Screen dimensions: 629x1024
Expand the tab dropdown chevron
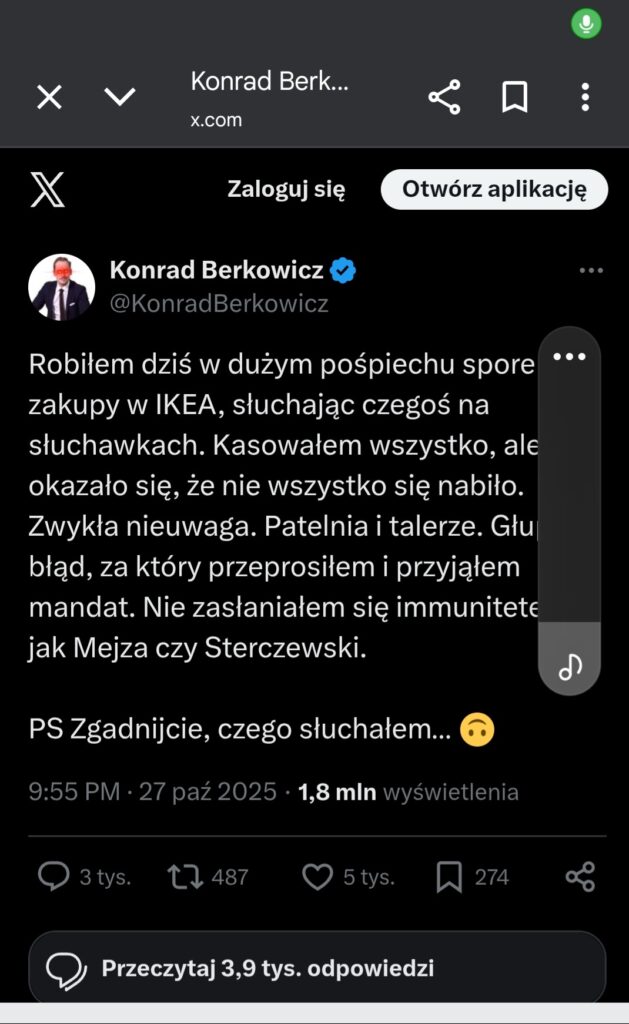(120, 97)
